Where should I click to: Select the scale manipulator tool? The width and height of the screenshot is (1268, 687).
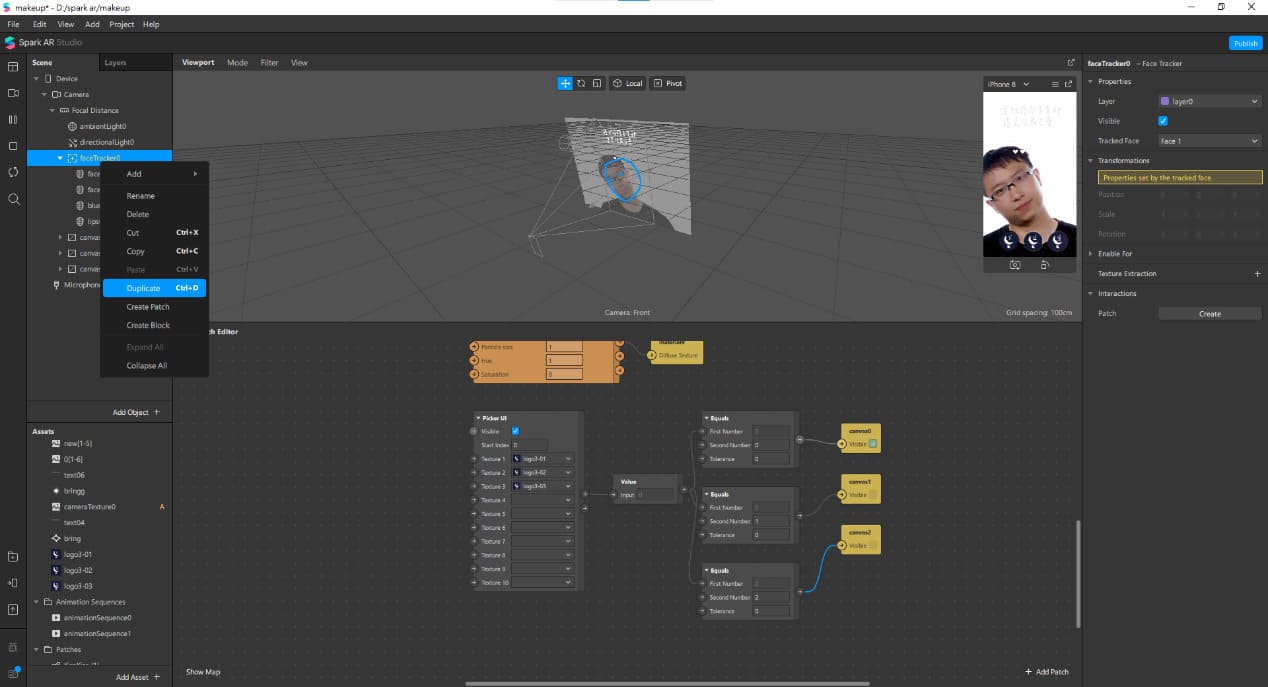596,83
